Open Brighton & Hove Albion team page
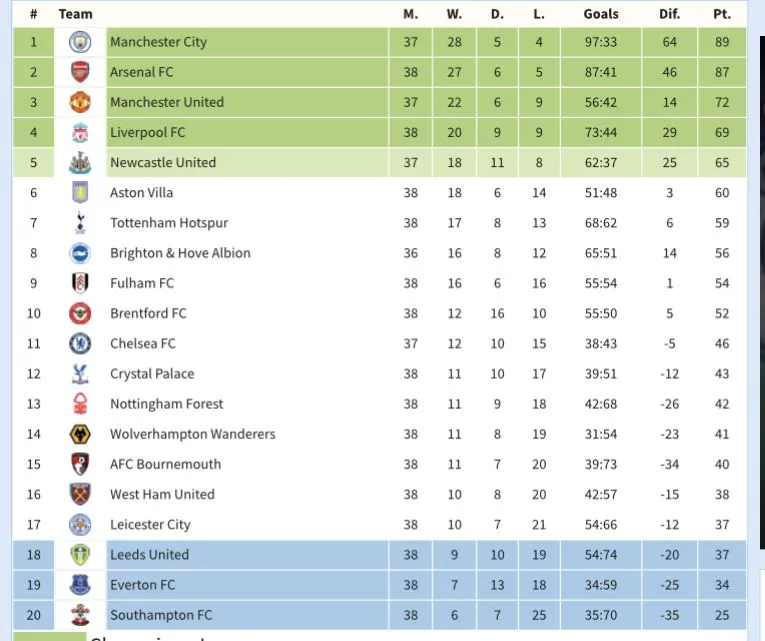Viewport: 765px width, 641px height. tap(180, 253)
